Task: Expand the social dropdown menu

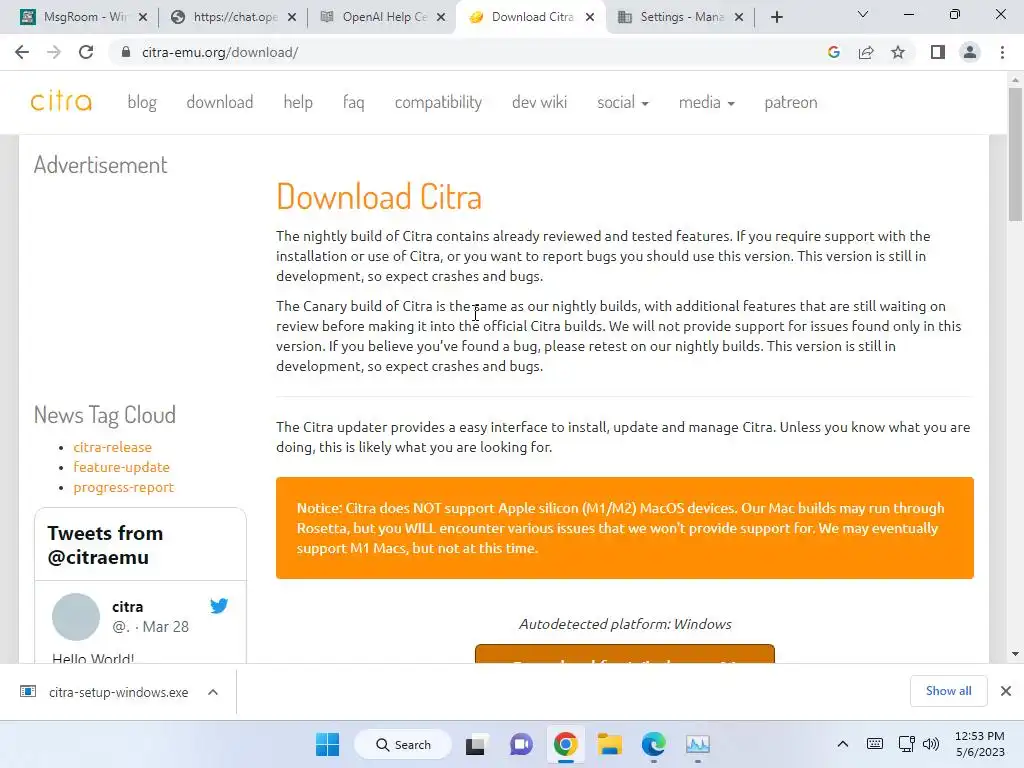Action: point(622,103)
